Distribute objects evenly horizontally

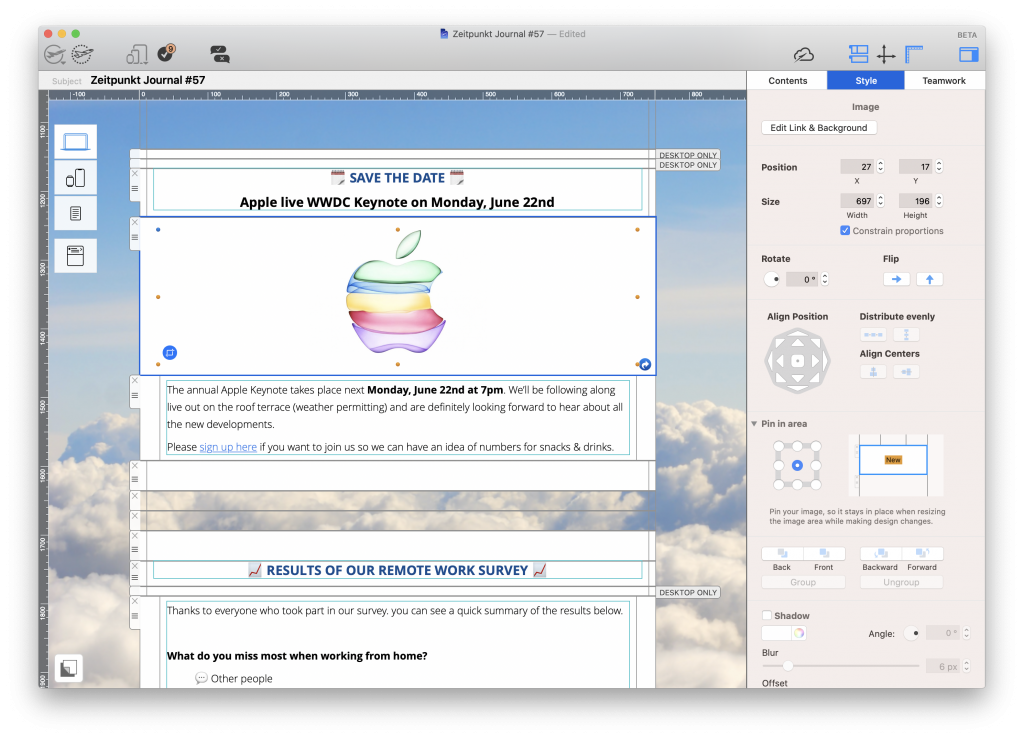873,335
